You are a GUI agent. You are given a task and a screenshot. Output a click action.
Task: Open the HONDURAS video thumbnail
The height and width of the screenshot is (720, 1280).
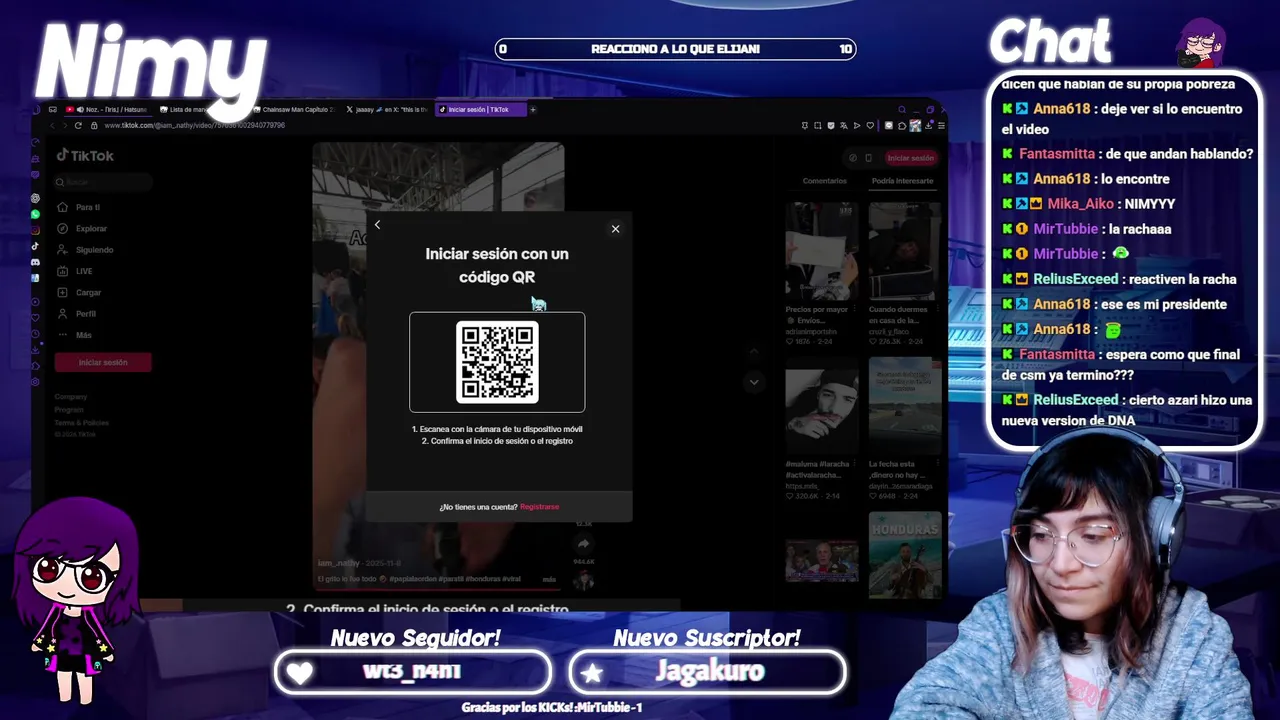tap(904, 555)
